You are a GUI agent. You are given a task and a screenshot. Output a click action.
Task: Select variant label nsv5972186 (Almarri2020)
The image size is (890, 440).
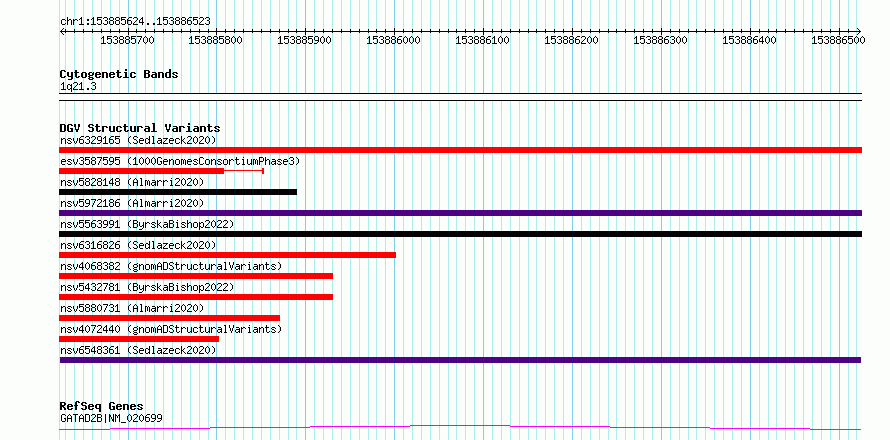tap(132, 203)
